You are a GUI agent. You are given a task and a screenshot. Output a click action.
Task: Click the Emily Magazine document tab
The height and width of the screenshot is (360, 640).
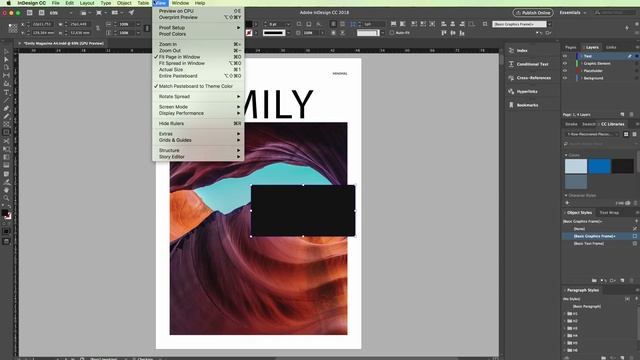[x=63, y=43]
